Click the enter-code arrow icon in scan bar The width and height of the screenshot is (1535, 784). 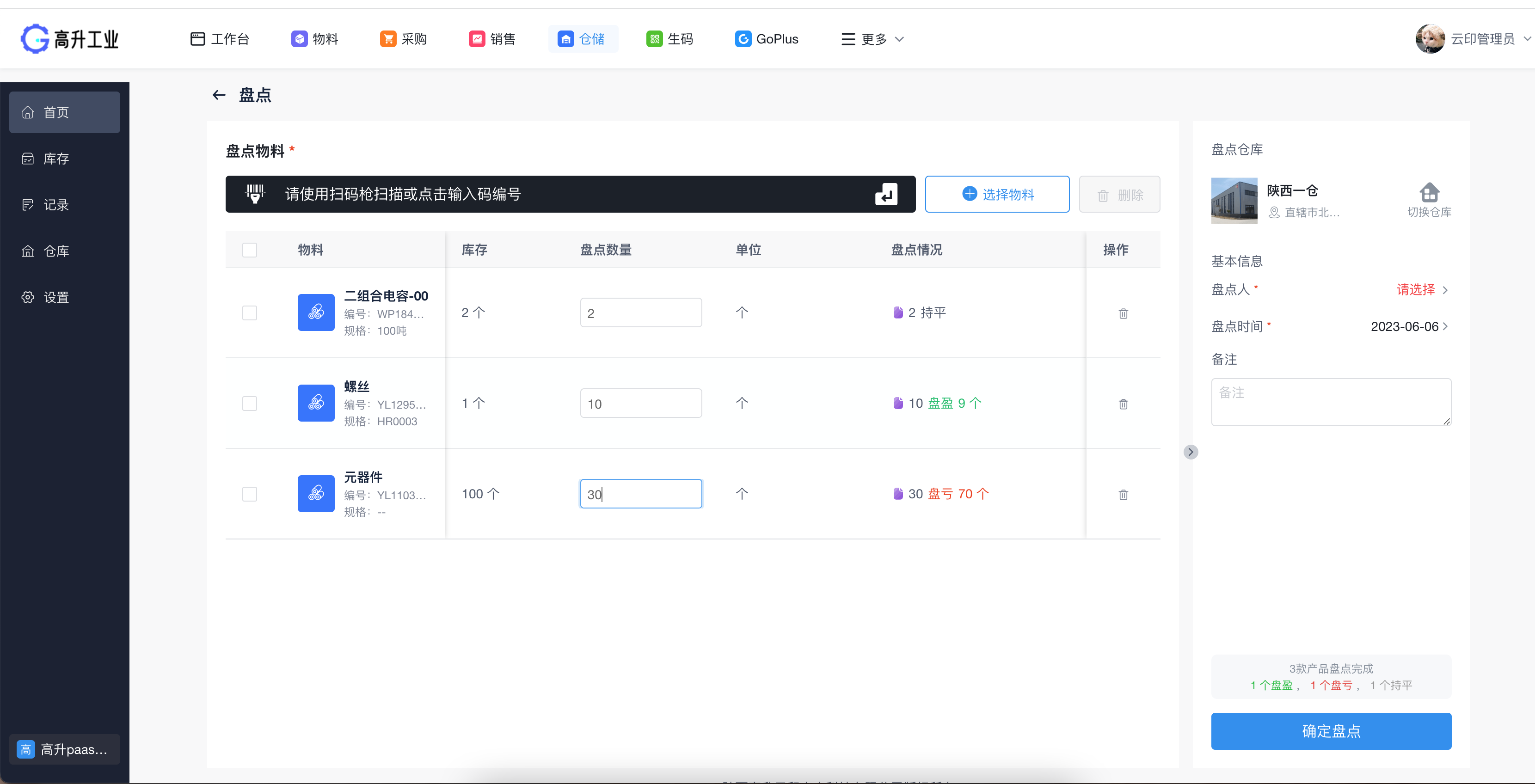pos(886,194)
